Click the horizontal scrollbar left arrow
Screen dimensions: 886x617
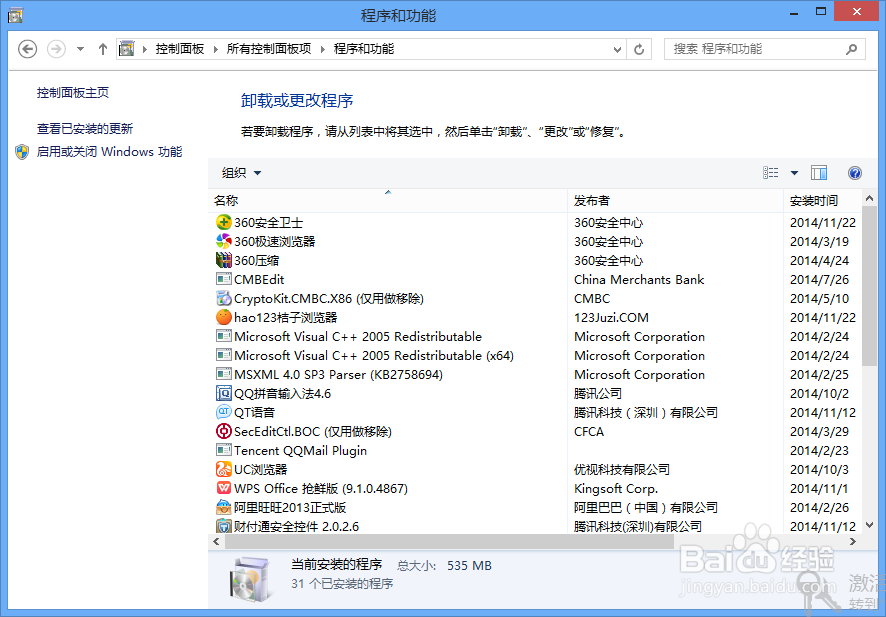pos(216,541)
